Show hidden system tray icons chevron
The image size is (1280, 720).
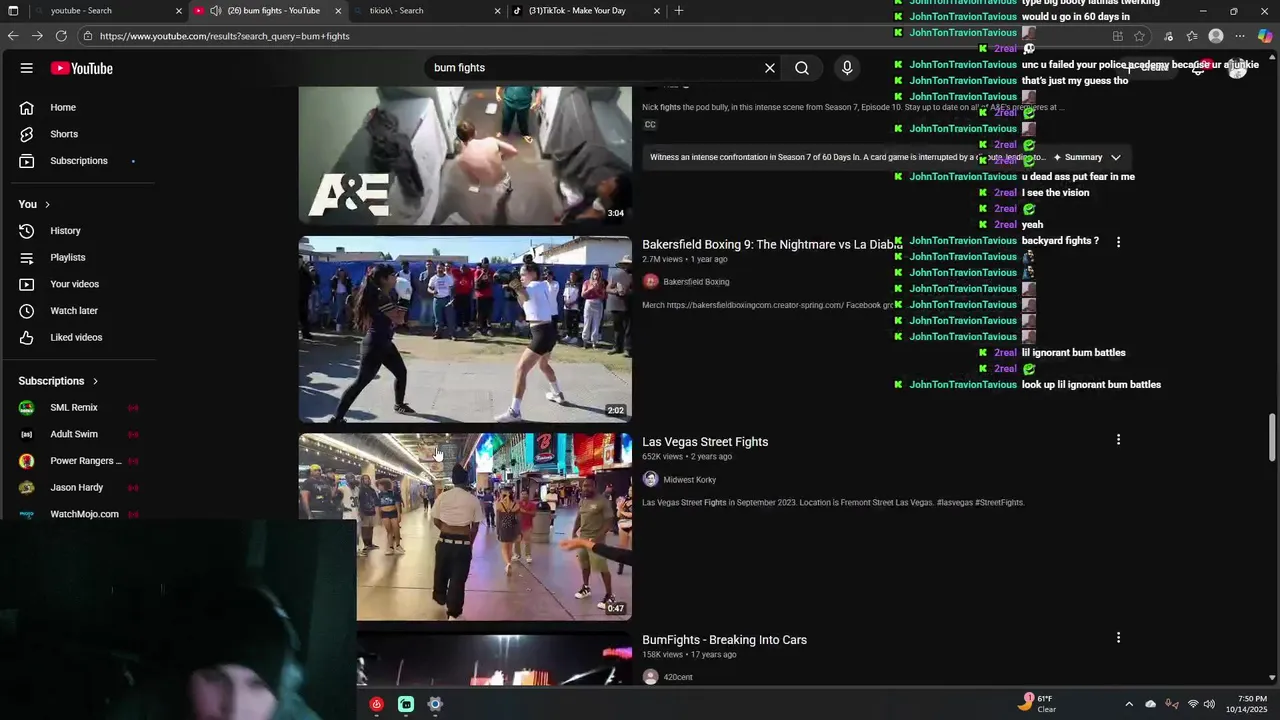1129,704
